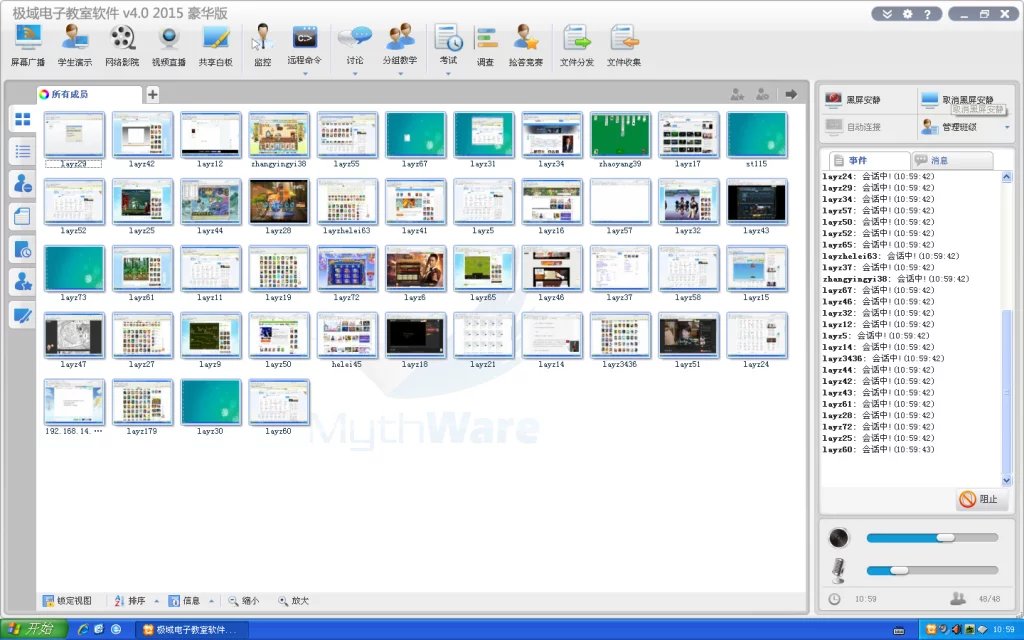Adjust the speaker volume slider

(x=932, y=537)
